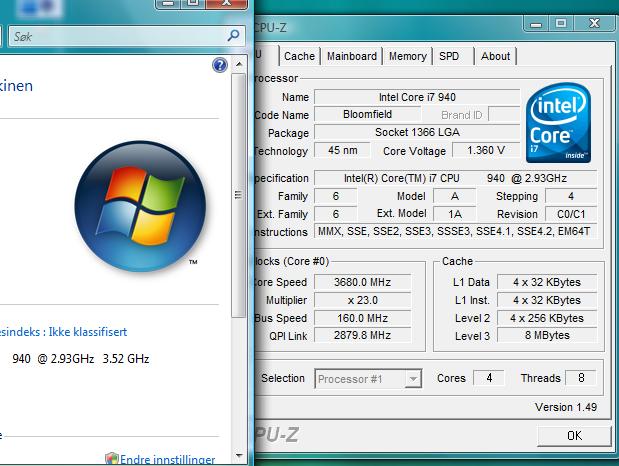
Task: Click the 'Version 1.49' text
Action: [566, 407]
